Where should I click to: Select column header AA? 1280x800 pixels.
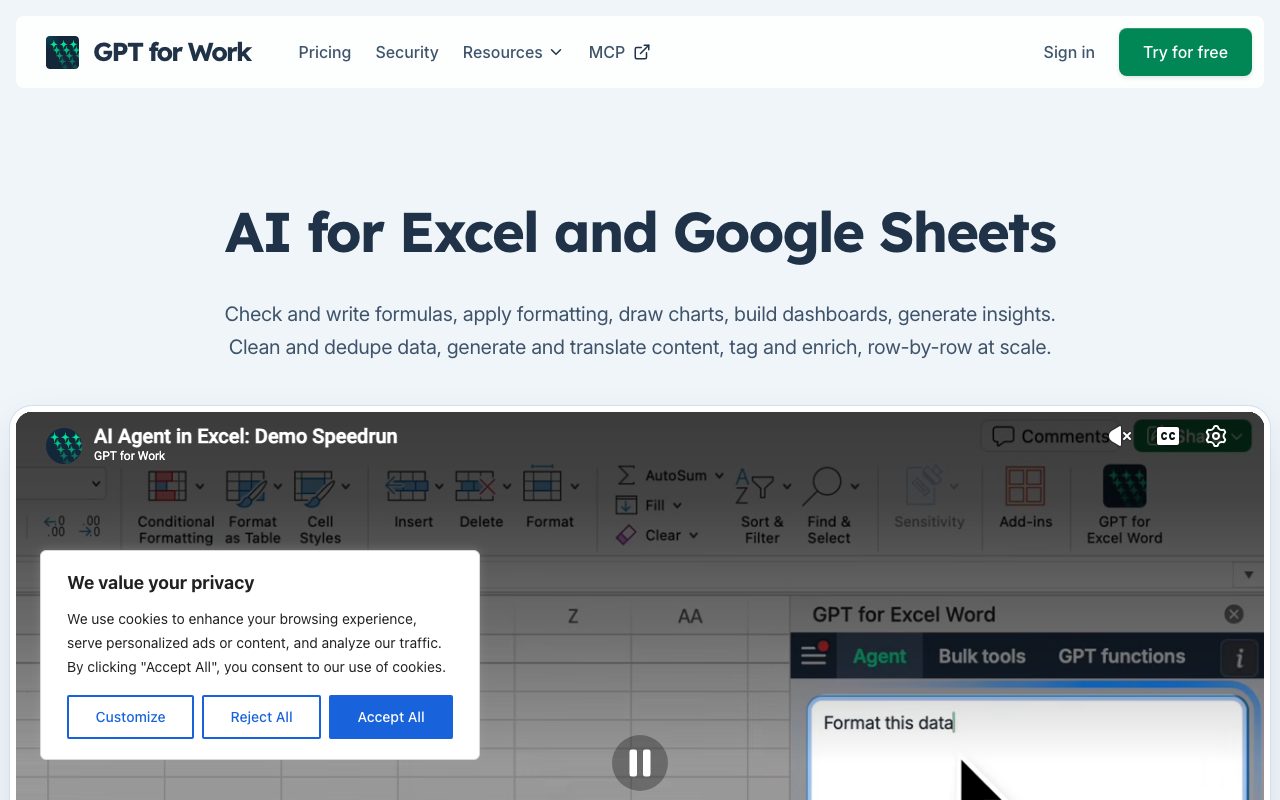coord(690,616)
